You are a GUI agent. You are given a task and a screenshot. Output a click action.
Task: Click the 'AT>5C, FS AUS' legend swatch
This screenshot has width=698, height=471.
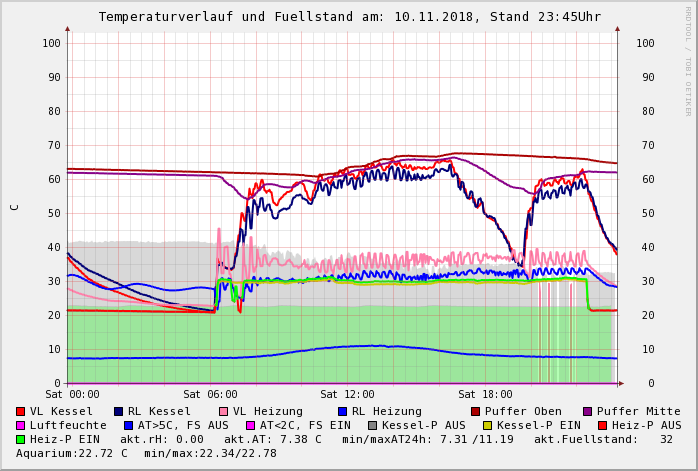coord(126,425)
